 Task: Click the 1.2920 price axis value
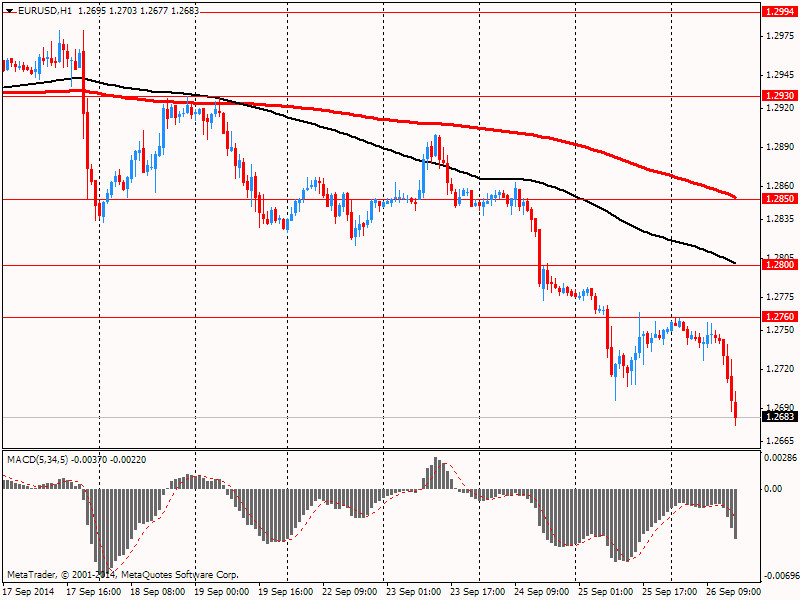point(780,108)
